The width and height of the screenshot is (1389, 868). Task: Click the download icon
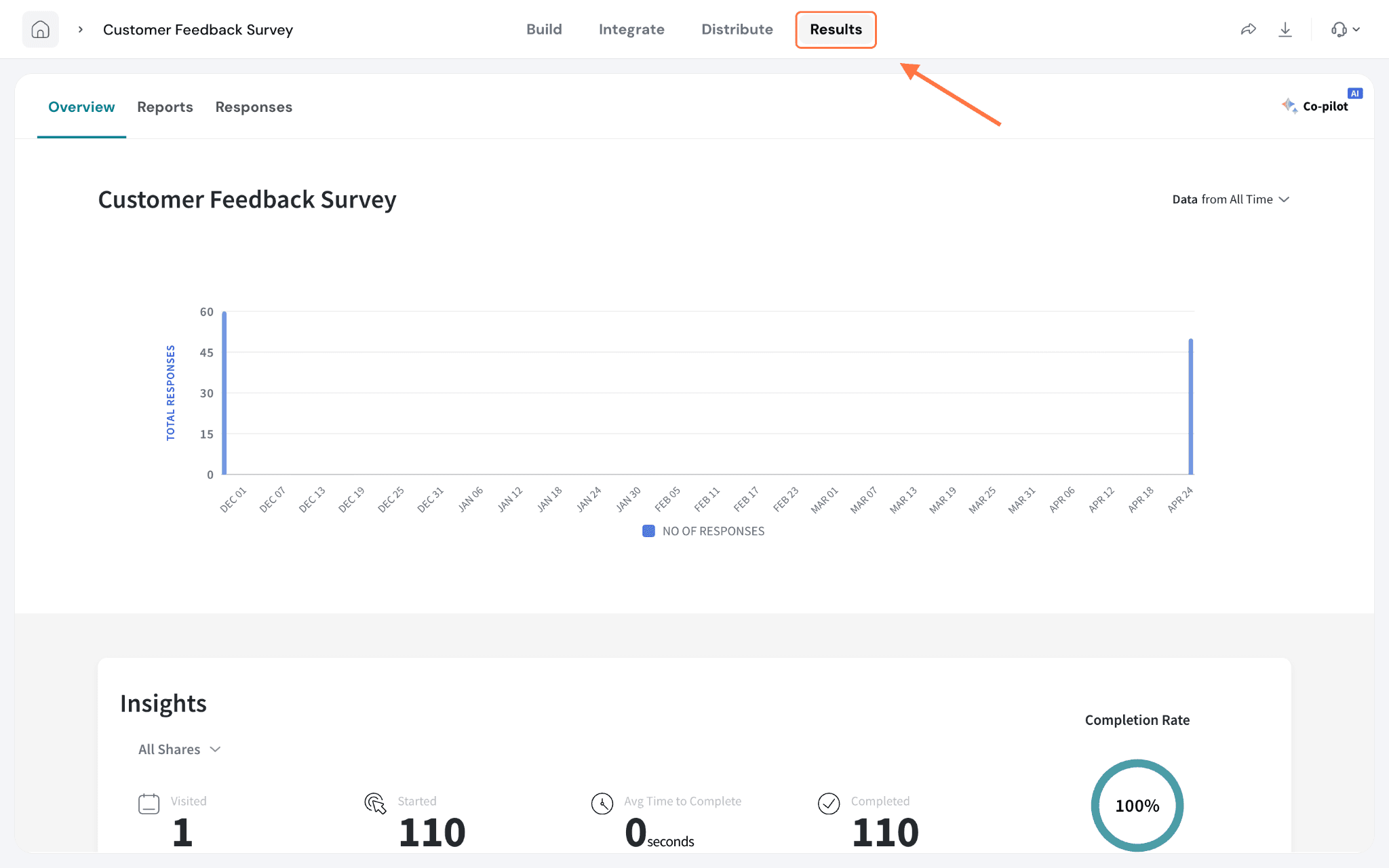[x=1285, y=29]
